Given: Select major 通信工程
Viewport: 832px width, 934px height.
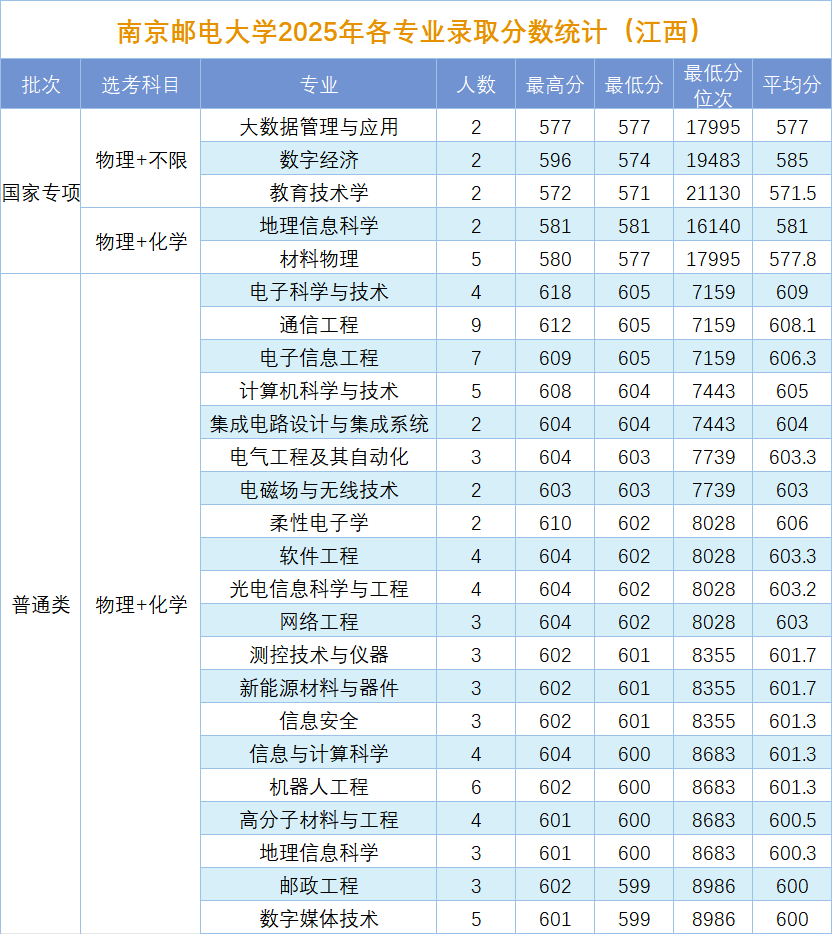Looking at the screenshot, I should (x=319, y=325).
